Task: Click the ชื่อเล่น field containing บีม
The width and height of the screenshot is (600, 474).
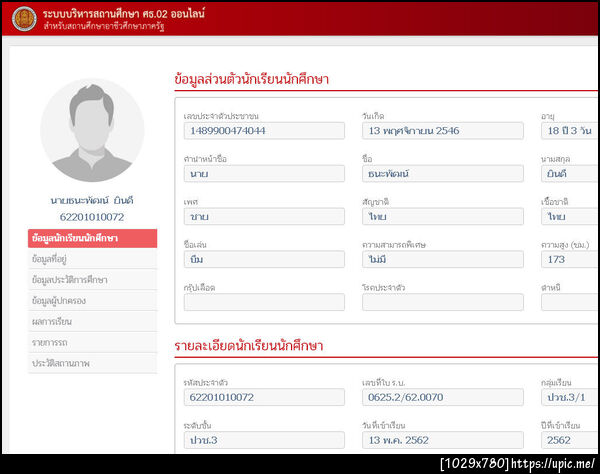Action: coord(264,259)
